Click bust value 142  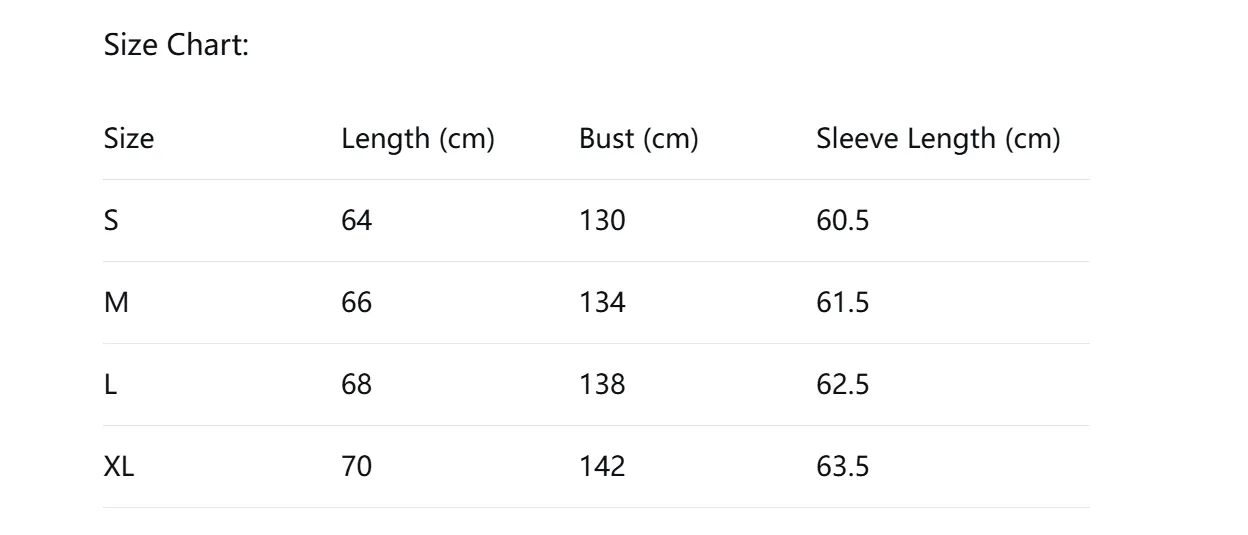602,467
